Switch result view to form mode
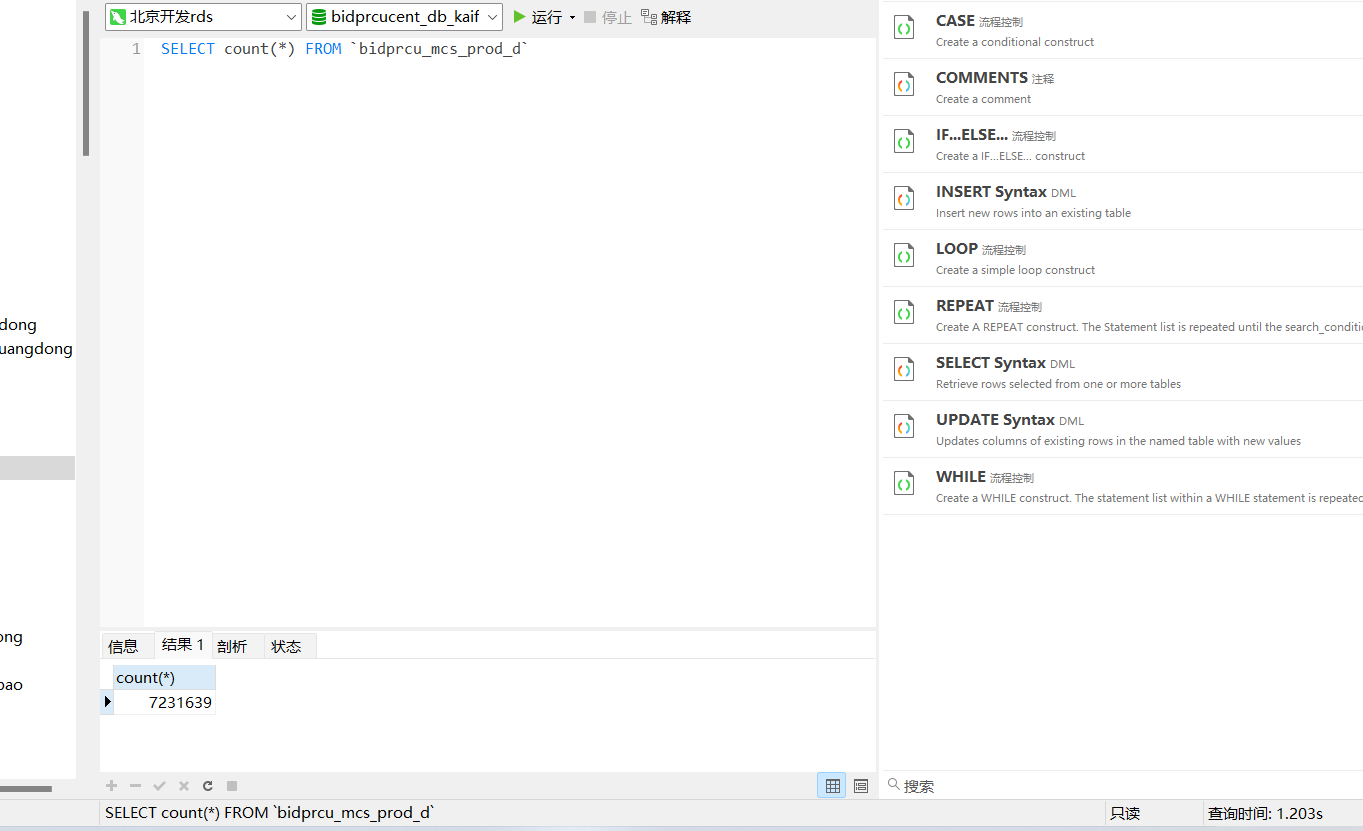Screen dimensions: 1363x831 click(x=860, y=785)
